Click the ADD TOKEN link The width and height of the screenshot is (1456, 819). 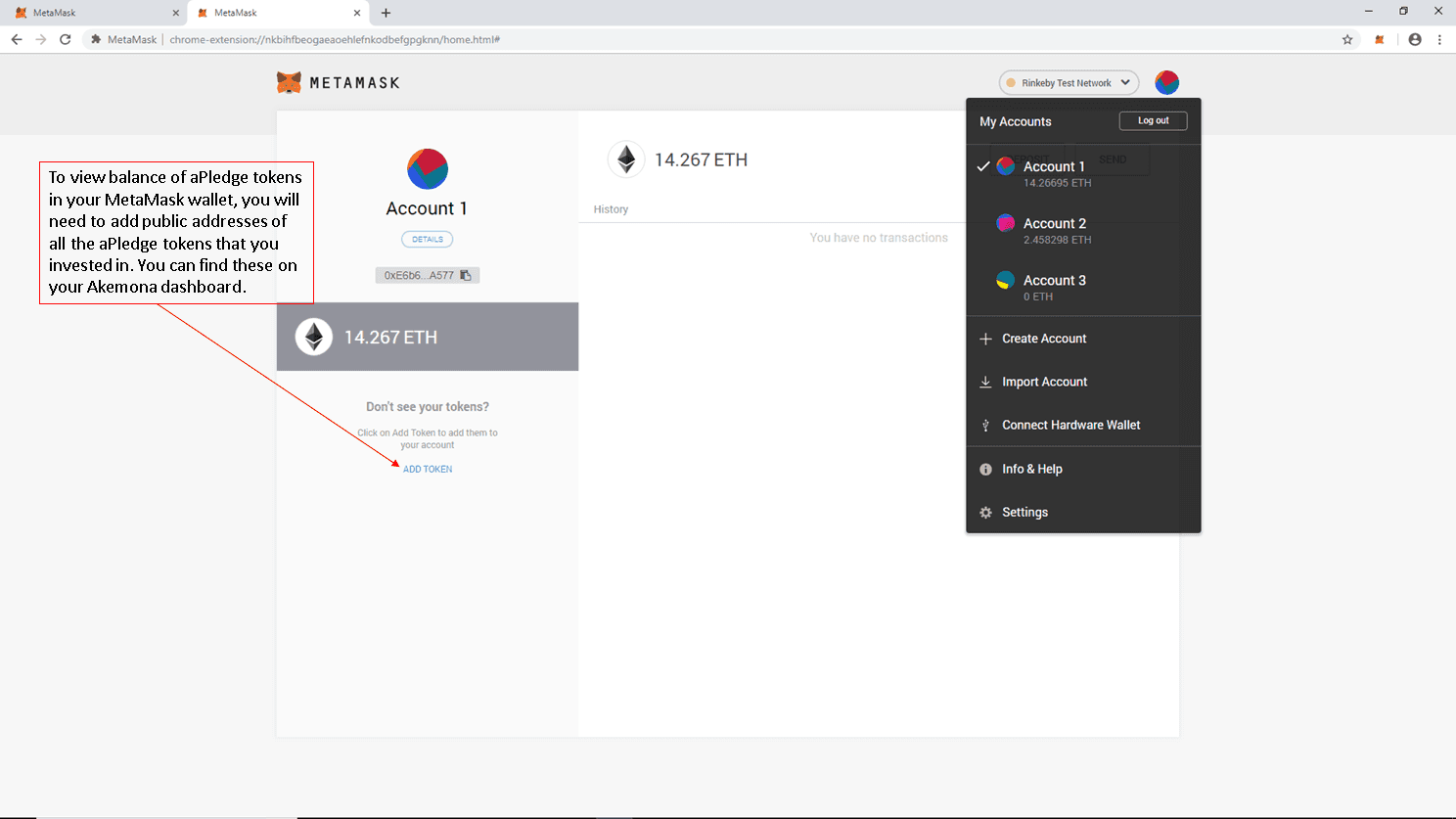tap(428, 469)
